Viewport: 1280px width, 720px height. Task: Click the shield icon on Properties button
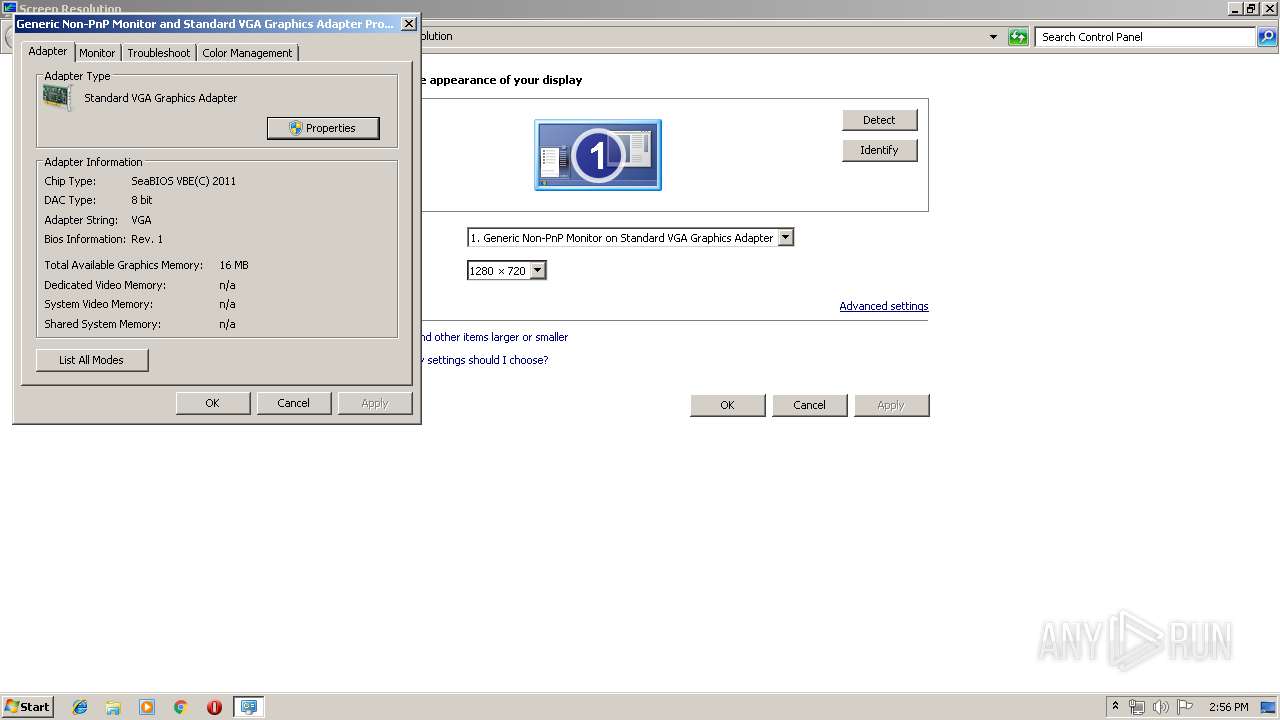coord(295,128)
